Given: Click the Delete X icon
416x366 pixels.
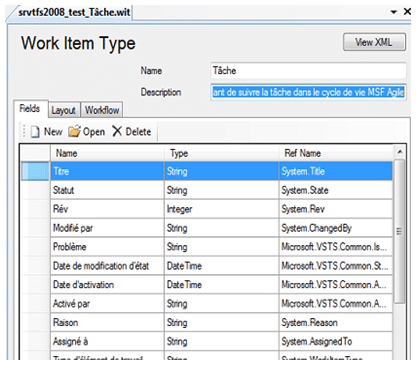Looking at the screenshot, I should coord(117,131).
